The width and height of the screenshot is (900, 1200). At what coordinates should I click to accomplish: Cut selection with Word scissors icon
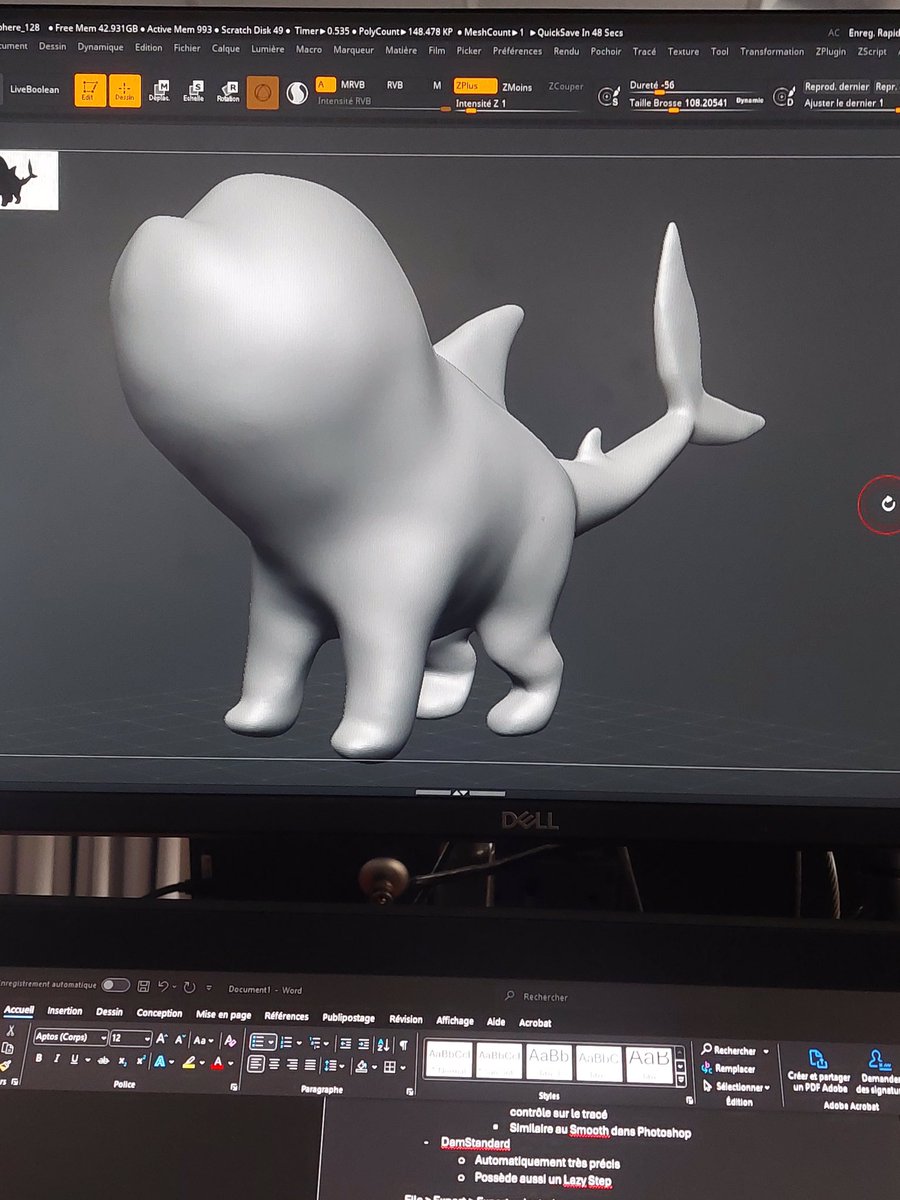pyautogui.click(x=10, y=1031)
